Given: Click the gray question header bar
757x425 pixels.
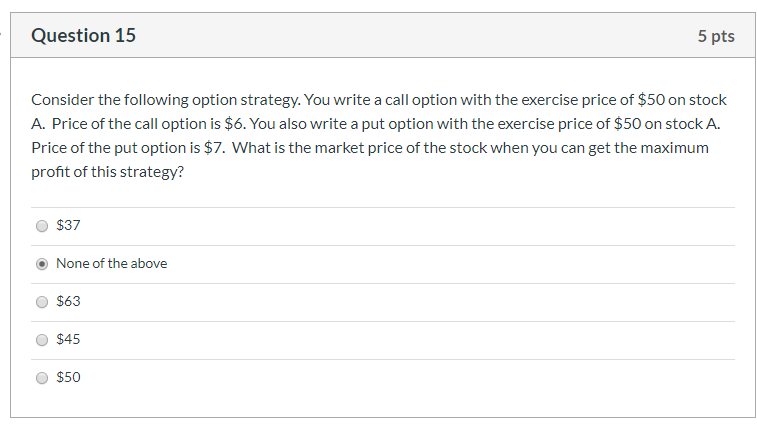Looking at the screenshot, I should [400, 36].
